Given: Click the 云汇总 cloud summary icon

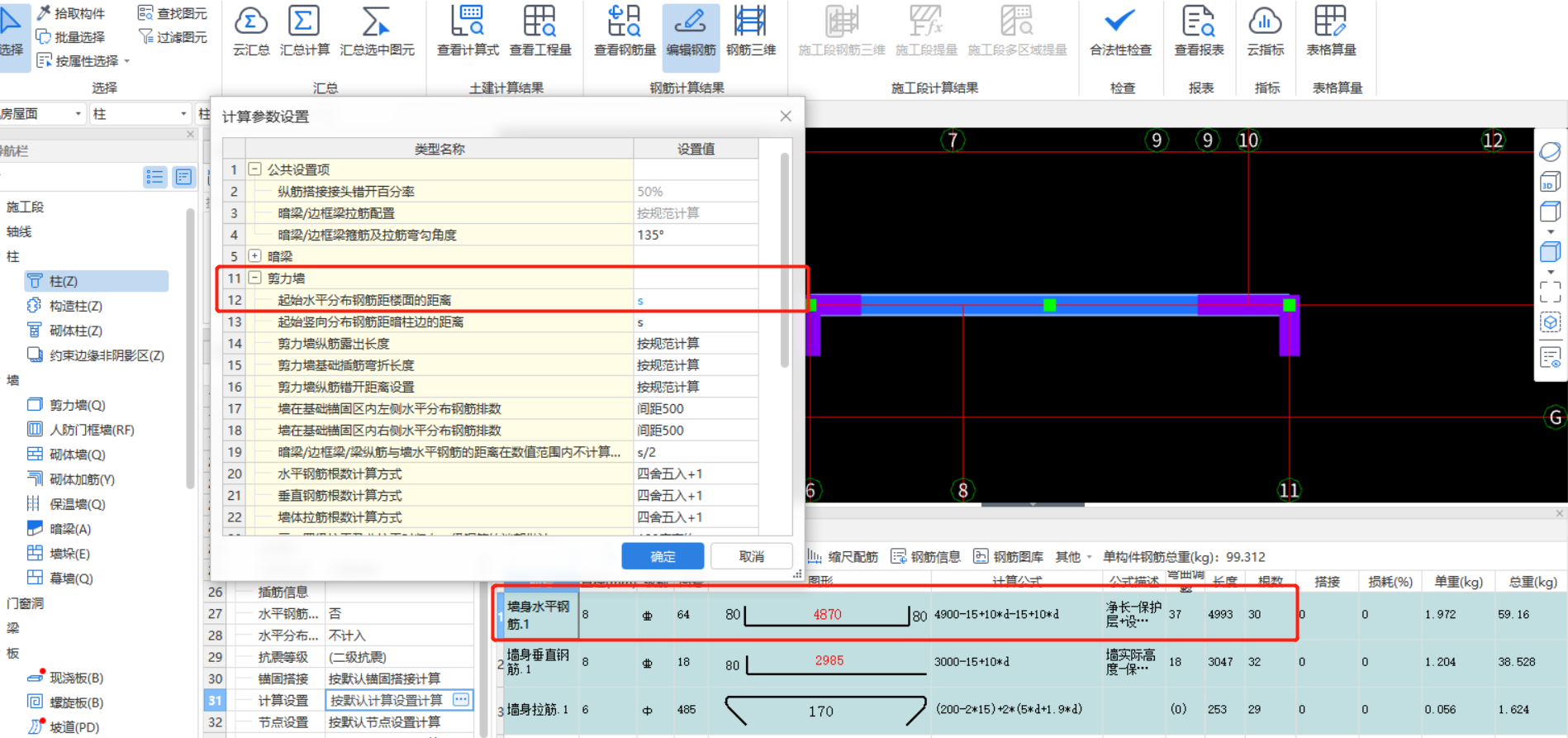Looking at the screenshot, I should click(251, 31).
